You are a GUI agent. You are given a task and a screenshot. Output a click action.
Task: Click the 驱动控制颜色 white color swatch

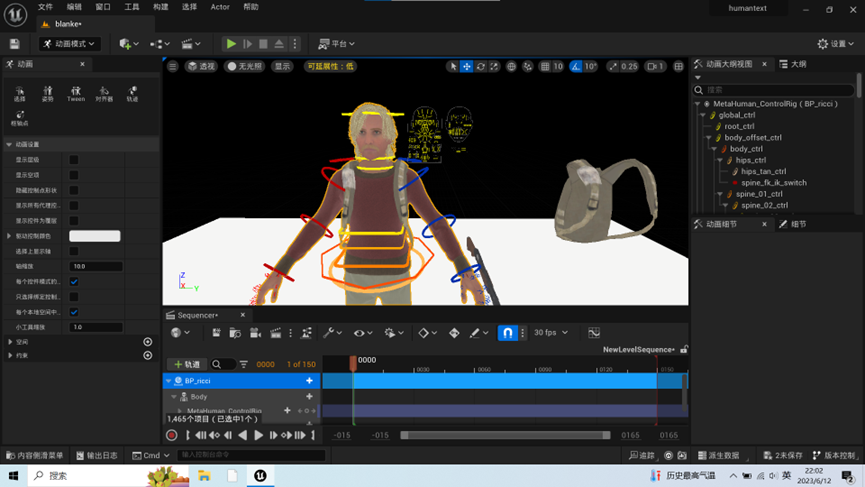tap(95, 236)
